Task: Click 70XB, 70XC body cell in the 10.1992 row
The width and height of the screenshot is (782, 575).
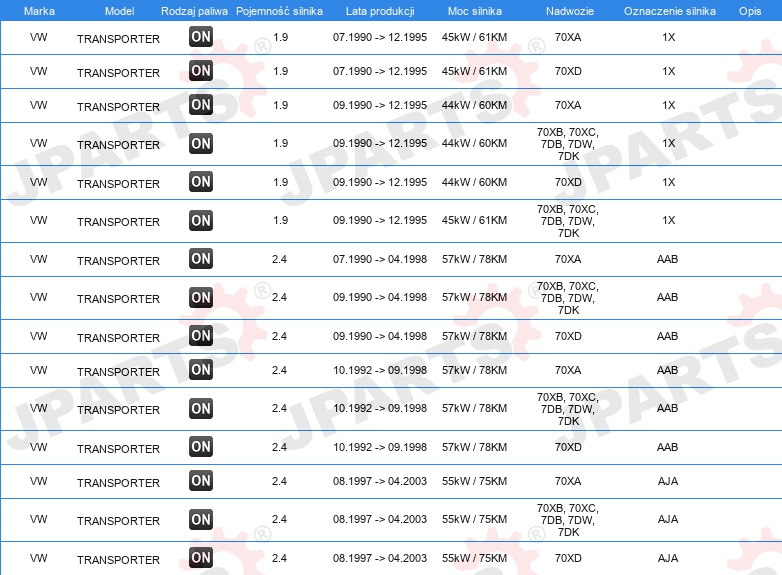Action: 568,409
